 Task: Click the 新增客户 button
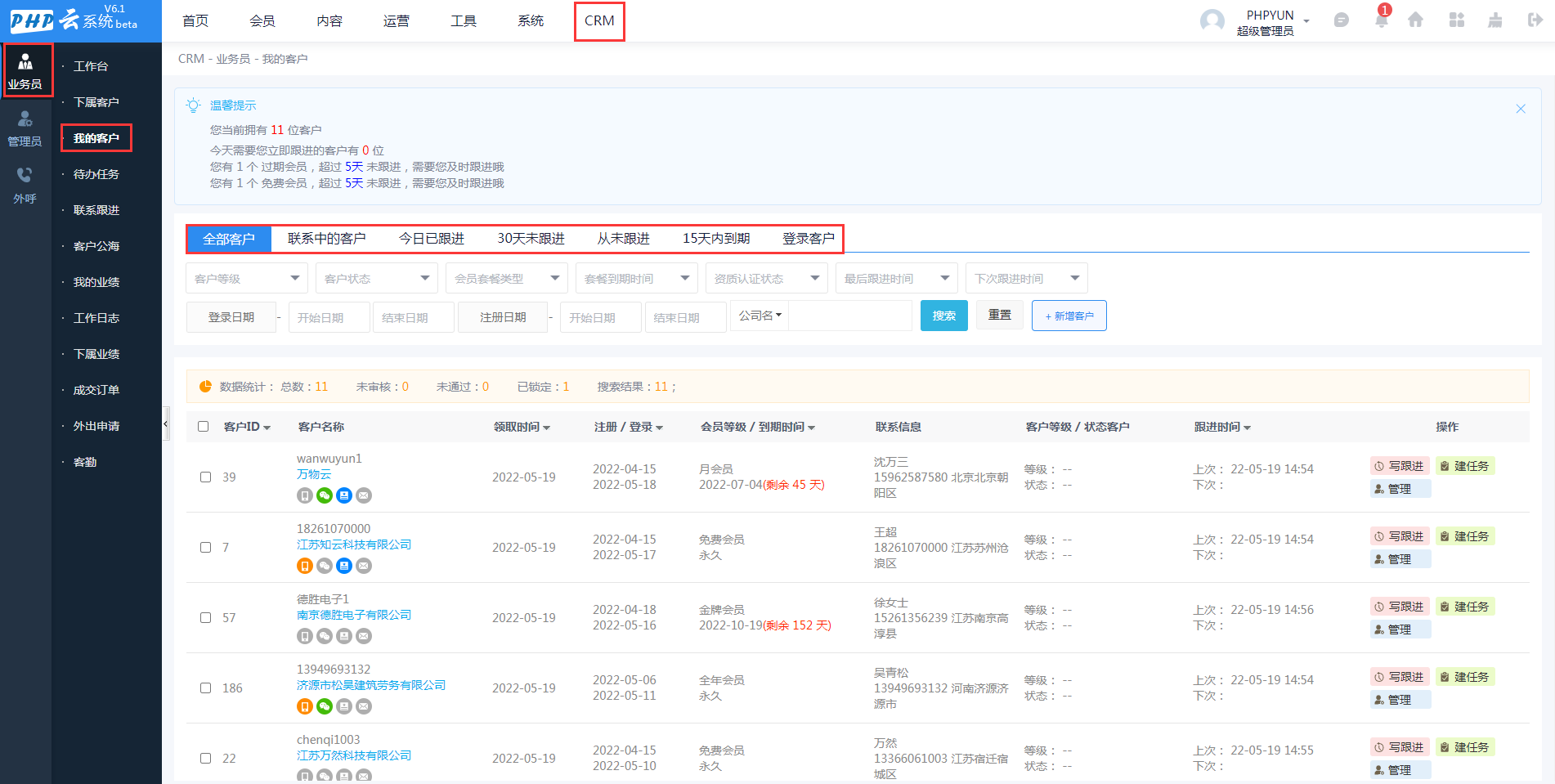pos(1069,316)
